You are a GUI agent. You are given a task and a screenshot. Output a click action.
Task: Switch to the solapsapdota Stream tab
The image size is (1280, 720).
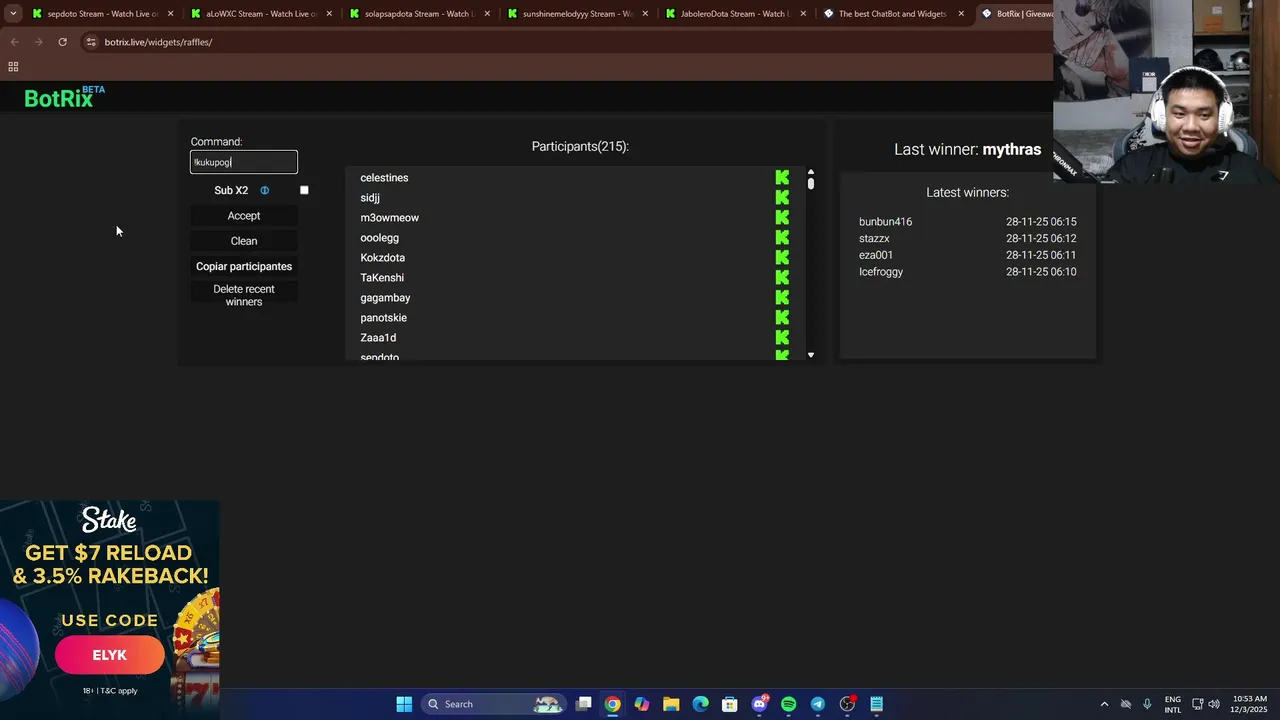coord(418,14)
